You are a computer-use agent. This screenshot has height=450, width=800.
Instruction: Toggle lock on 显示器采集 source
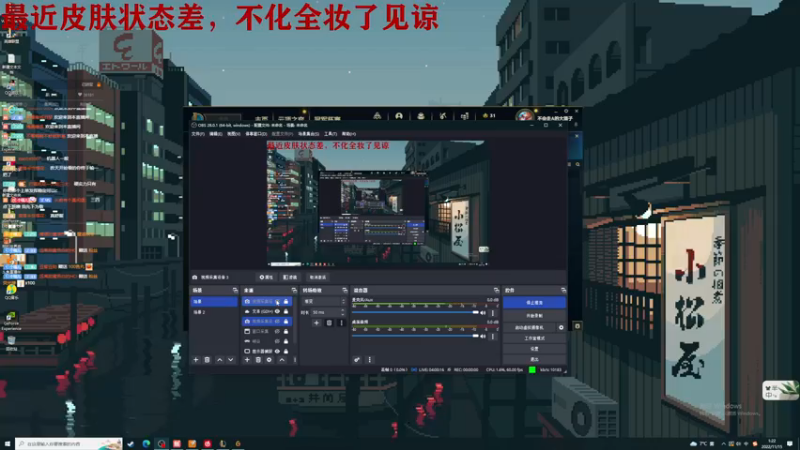point(286,351)
